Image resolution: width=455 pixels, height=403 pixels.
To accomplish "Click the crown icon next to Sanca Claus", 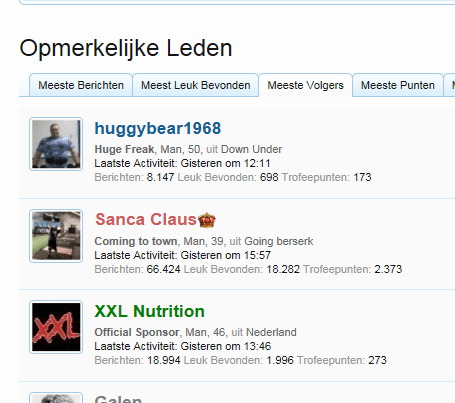I will (207, 220).
